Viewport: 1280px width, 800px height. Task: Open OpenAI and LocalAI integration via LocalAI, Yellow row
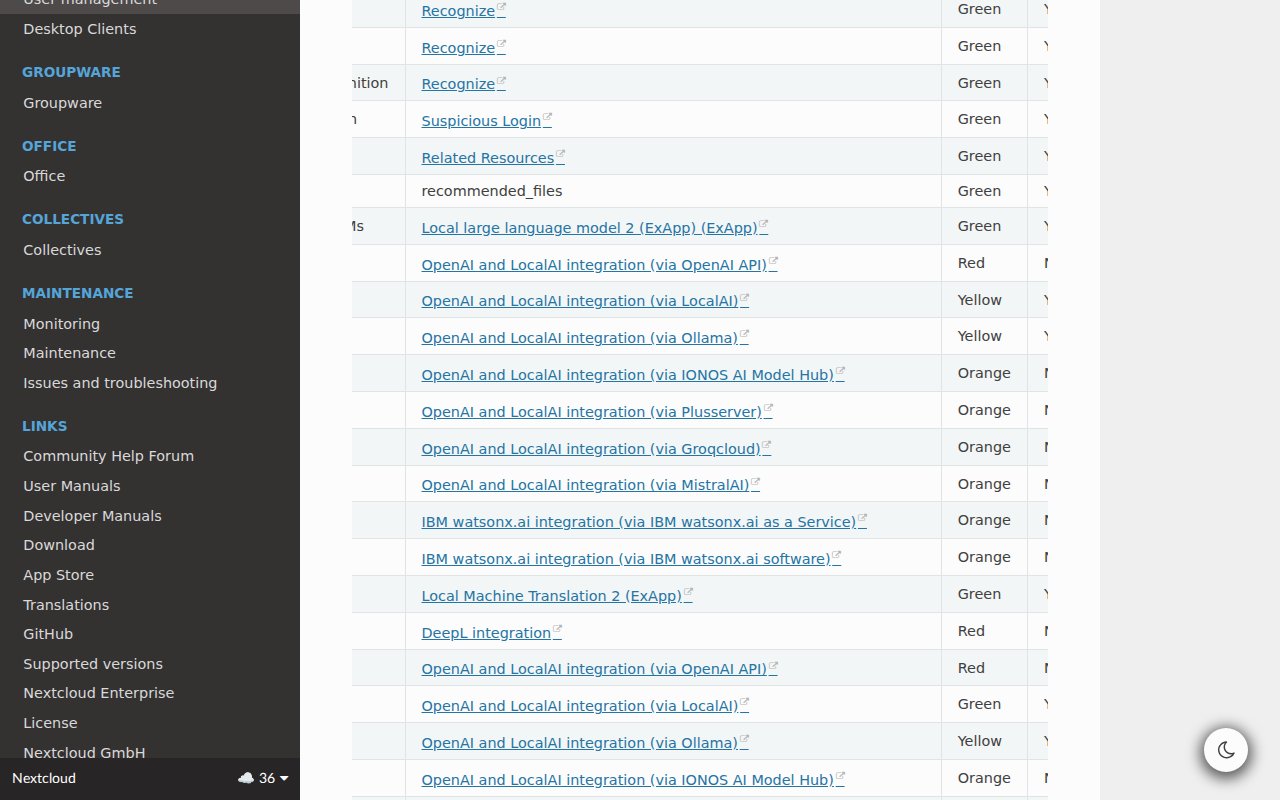(580, 301)
